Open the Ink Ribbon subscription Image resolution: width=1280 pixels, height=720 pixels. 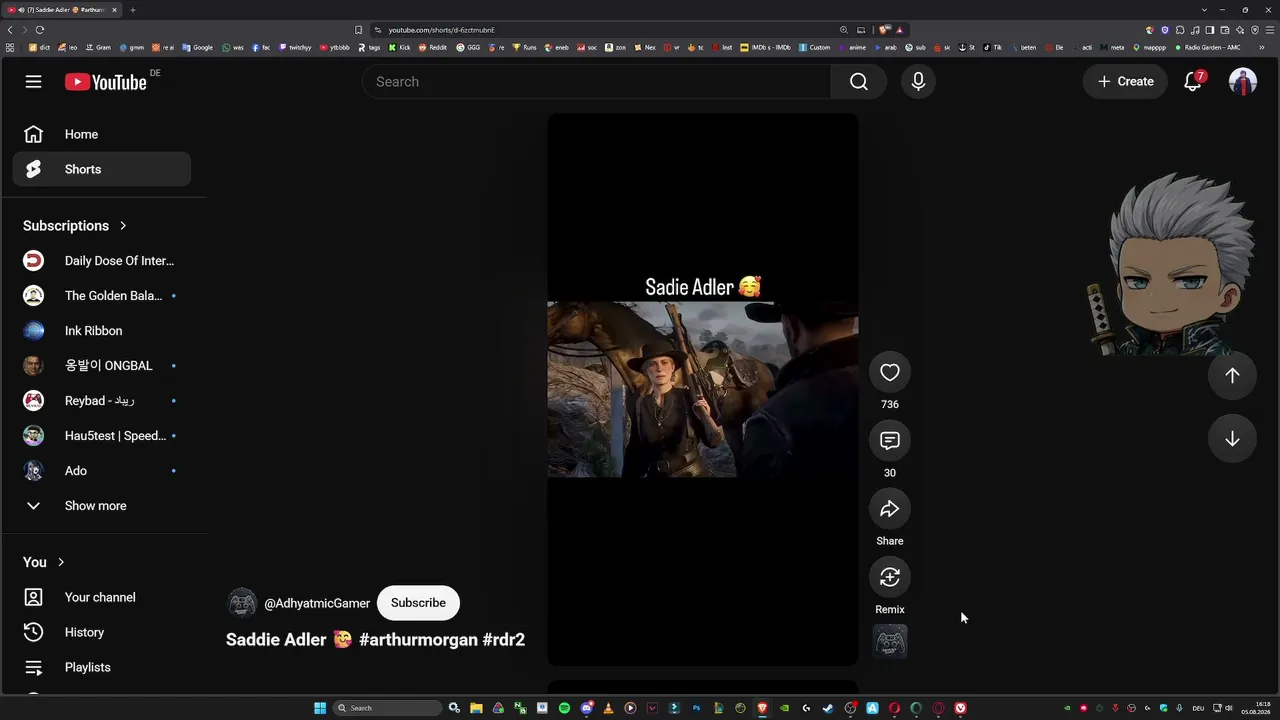pos(102,331)
